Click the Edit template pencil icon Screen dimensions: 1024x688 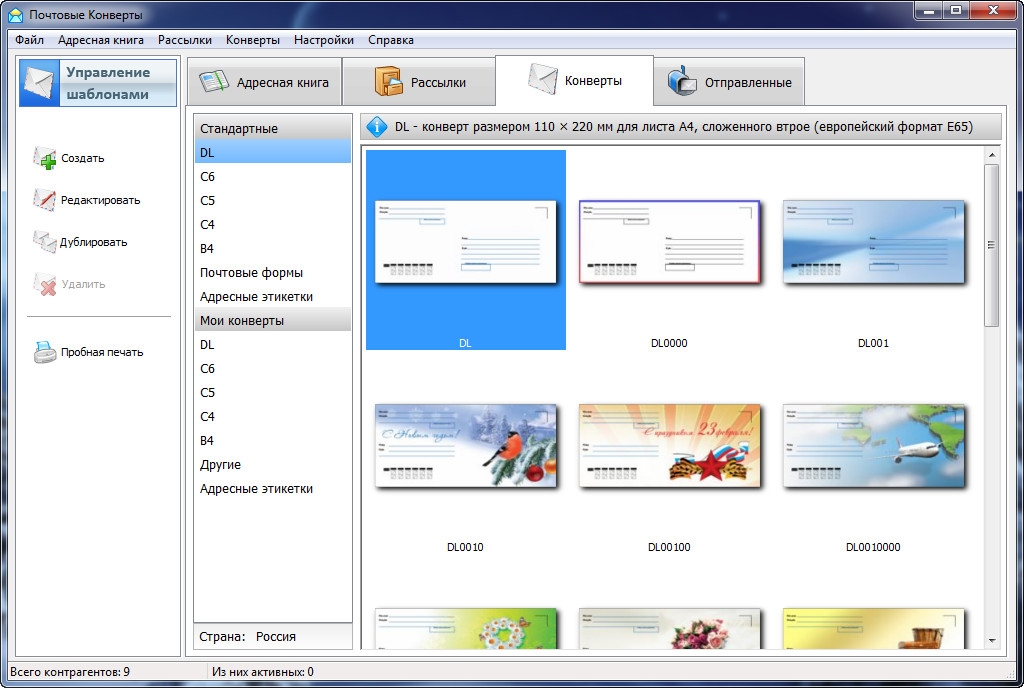(45, 200)
